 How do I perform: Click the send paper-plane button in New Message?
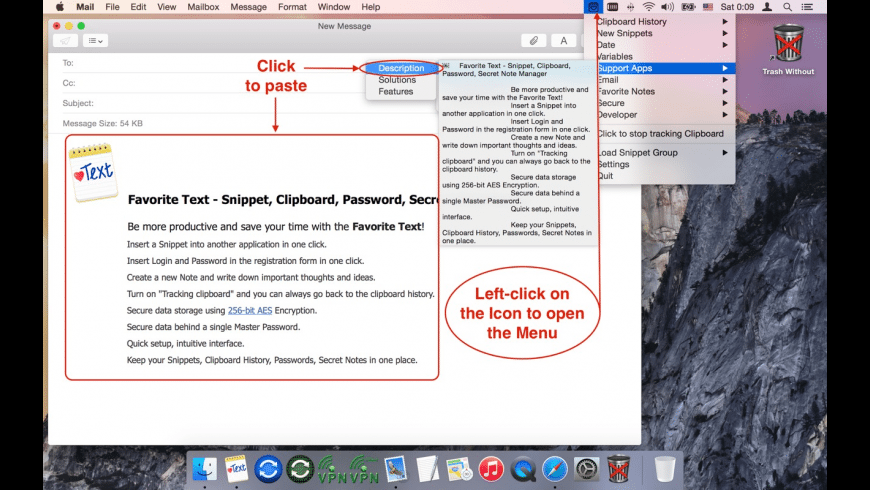click(x=65, y=41)
